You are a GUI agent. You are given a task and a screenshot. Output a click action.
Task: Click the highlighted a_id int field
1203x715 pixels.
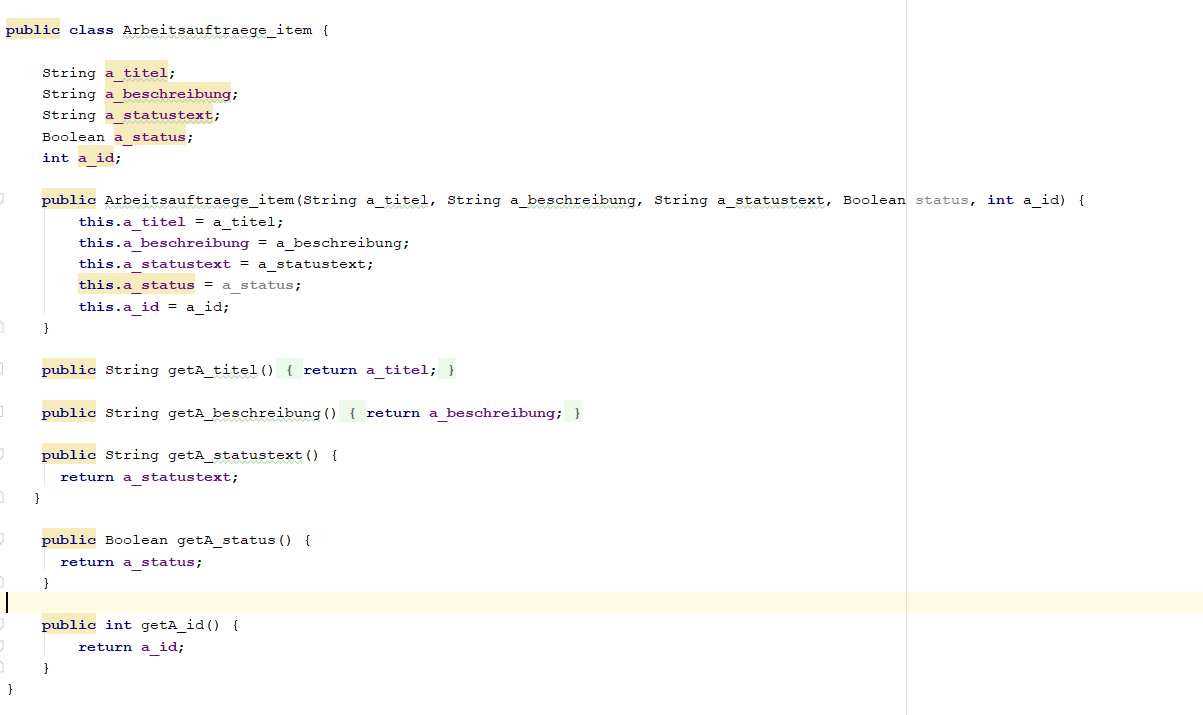[x=96, y=158]
